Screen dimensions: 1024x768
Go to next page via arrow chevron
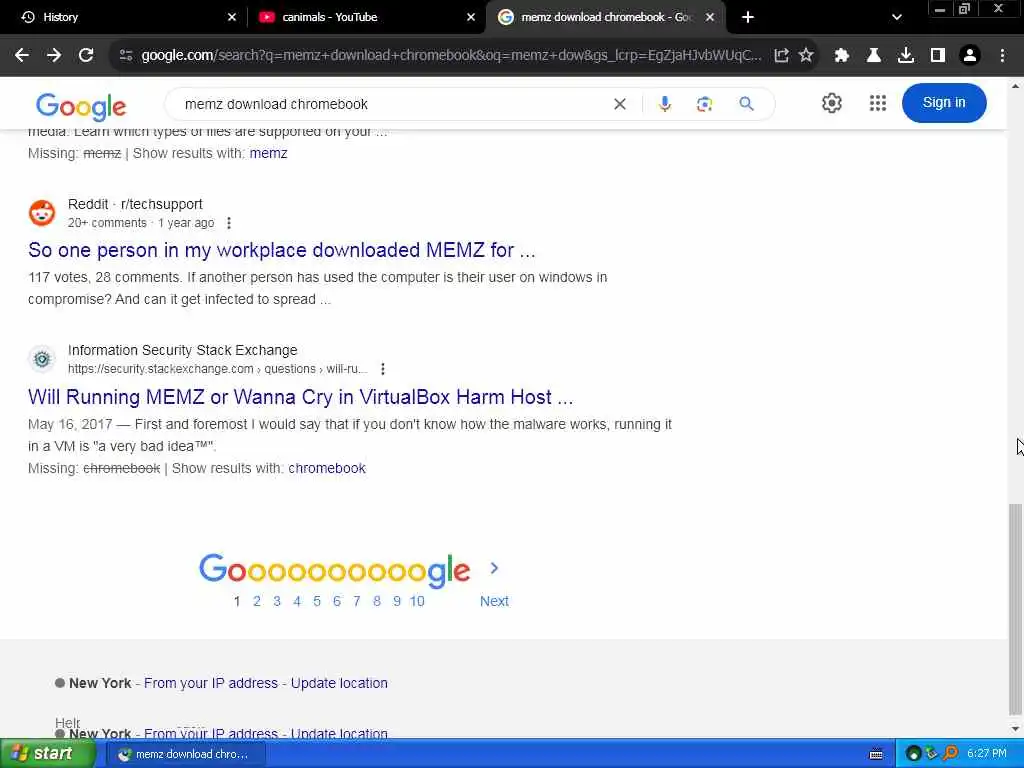pos(494,568)
